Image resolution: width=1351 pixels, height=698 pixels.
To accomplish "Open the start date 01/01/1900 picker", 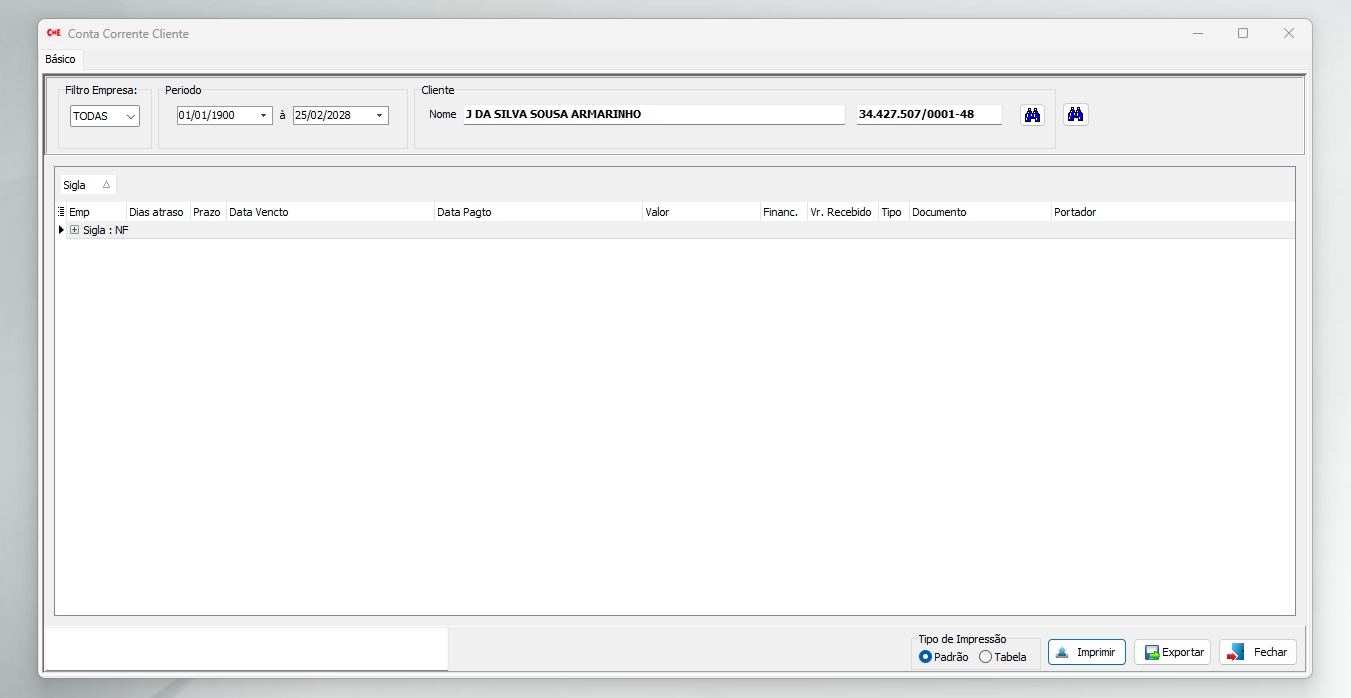I will click(264, 116).
